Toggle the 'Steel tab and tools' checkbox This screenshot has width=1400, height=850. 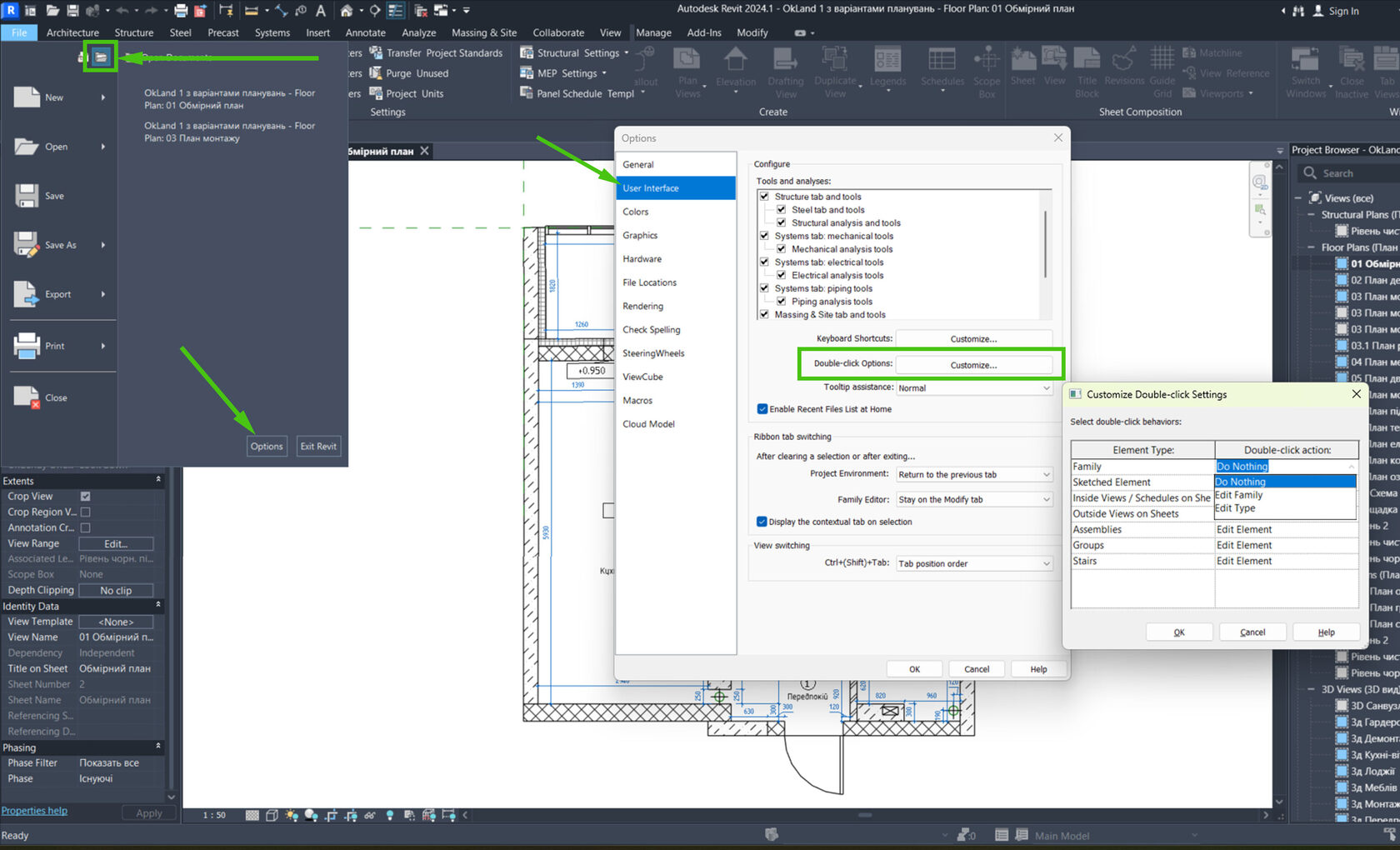pyautogui.click(x=781, y=210)
